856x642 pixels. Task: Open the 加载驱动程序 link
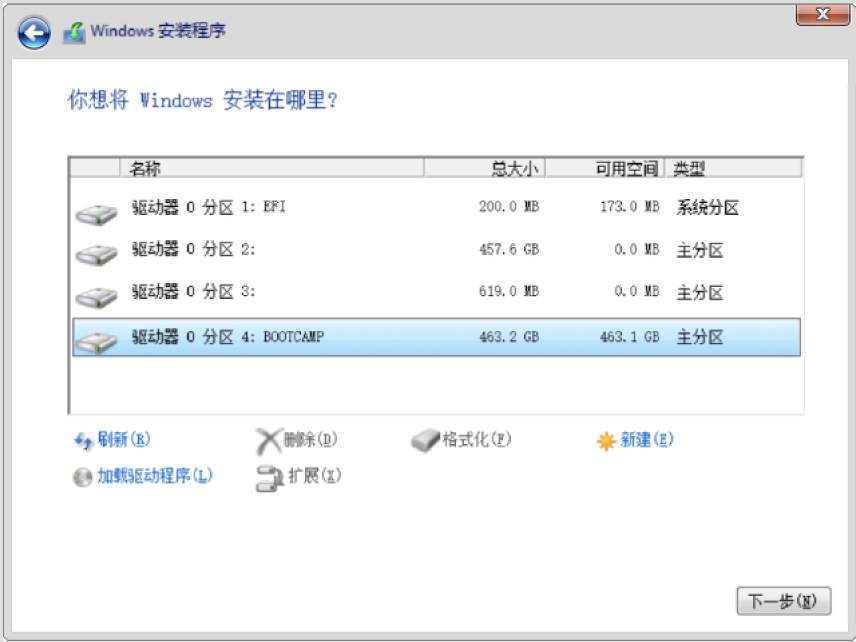(154, 477)
